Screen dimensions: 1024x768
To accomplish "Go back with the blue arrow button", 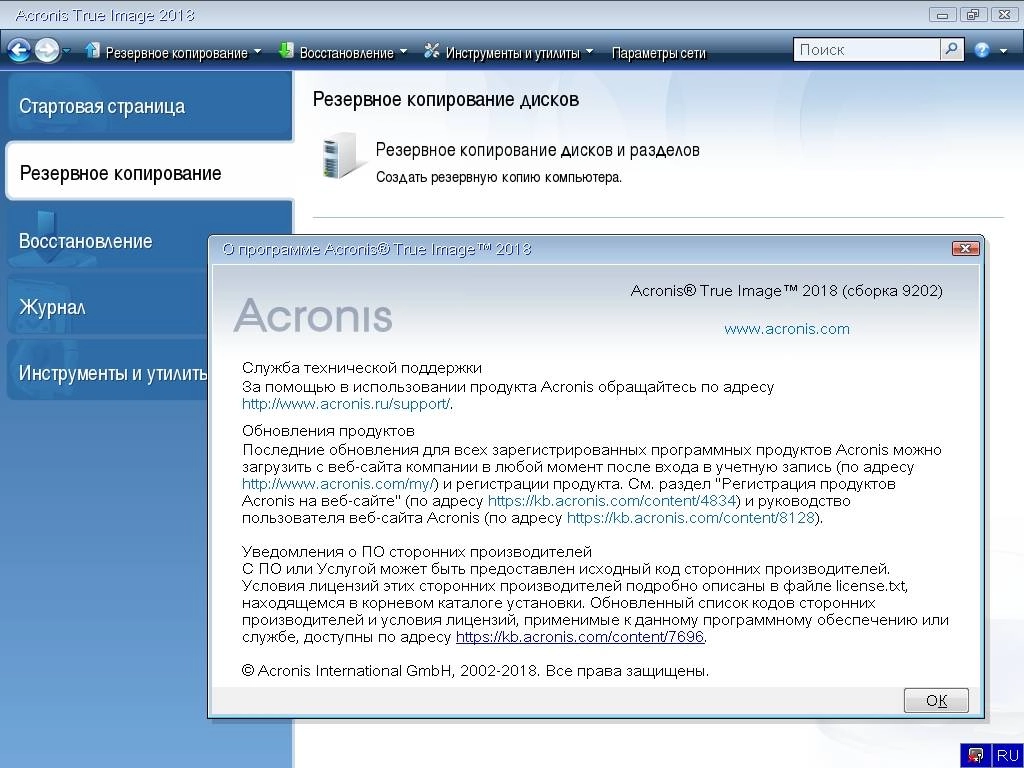I will point(19,50).
